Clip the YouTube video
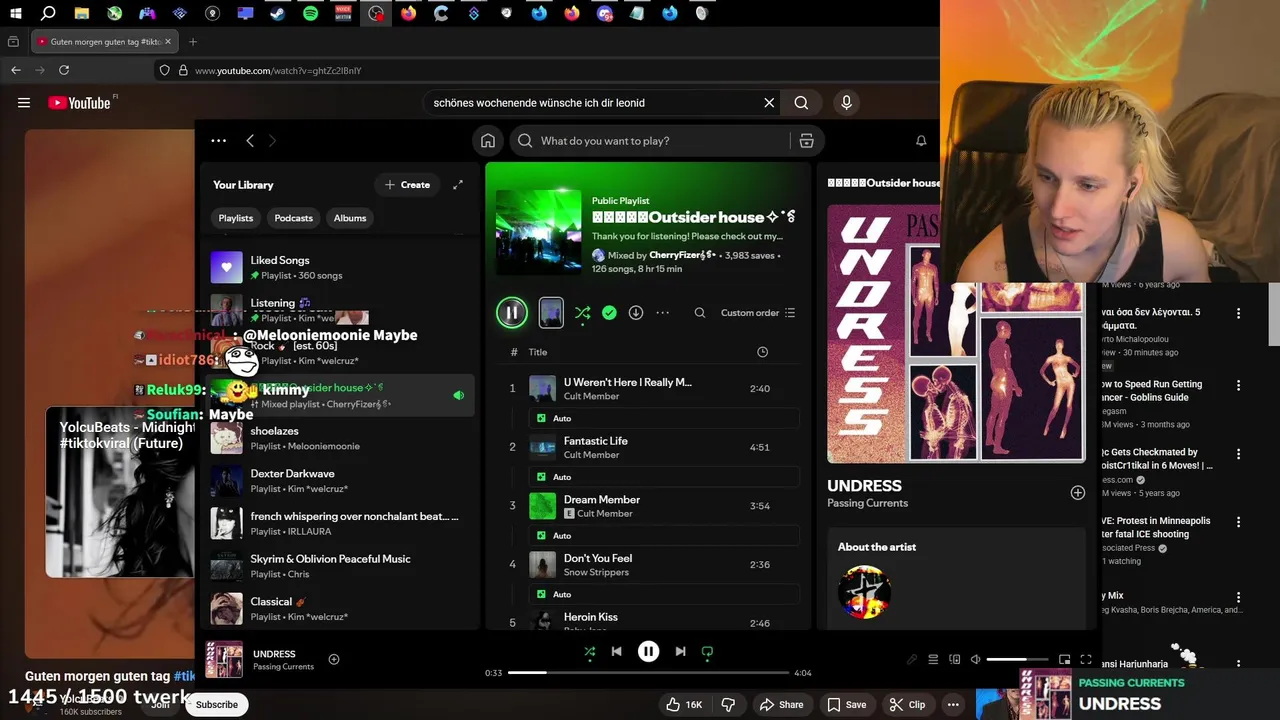1280x720 pixels. click(907, 704)
